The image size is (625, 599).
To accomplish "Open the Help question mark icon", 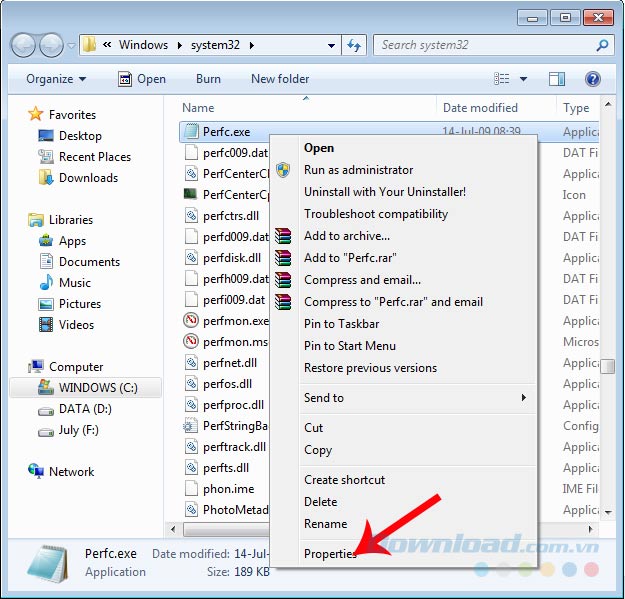I will 593,79.
